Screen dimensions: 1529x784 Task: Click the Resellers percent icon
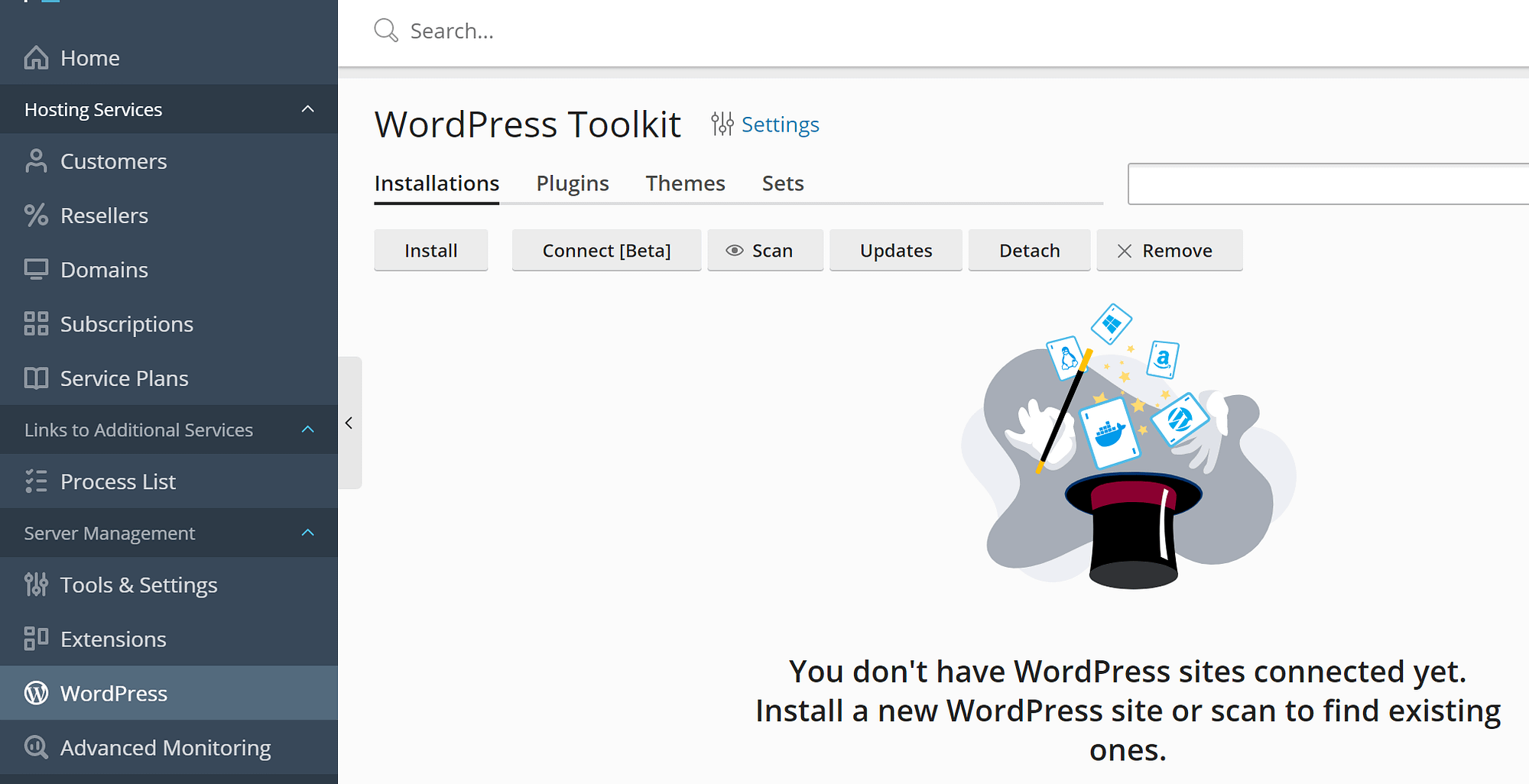coord(36,215)
